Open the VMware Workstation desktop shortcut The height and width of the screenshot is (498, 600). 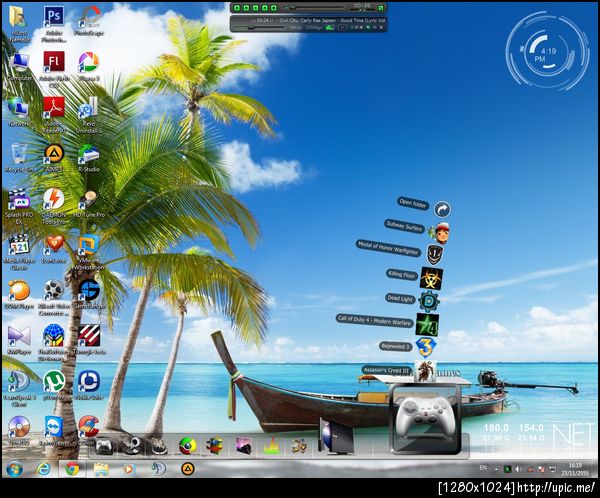tap(89, 252)
